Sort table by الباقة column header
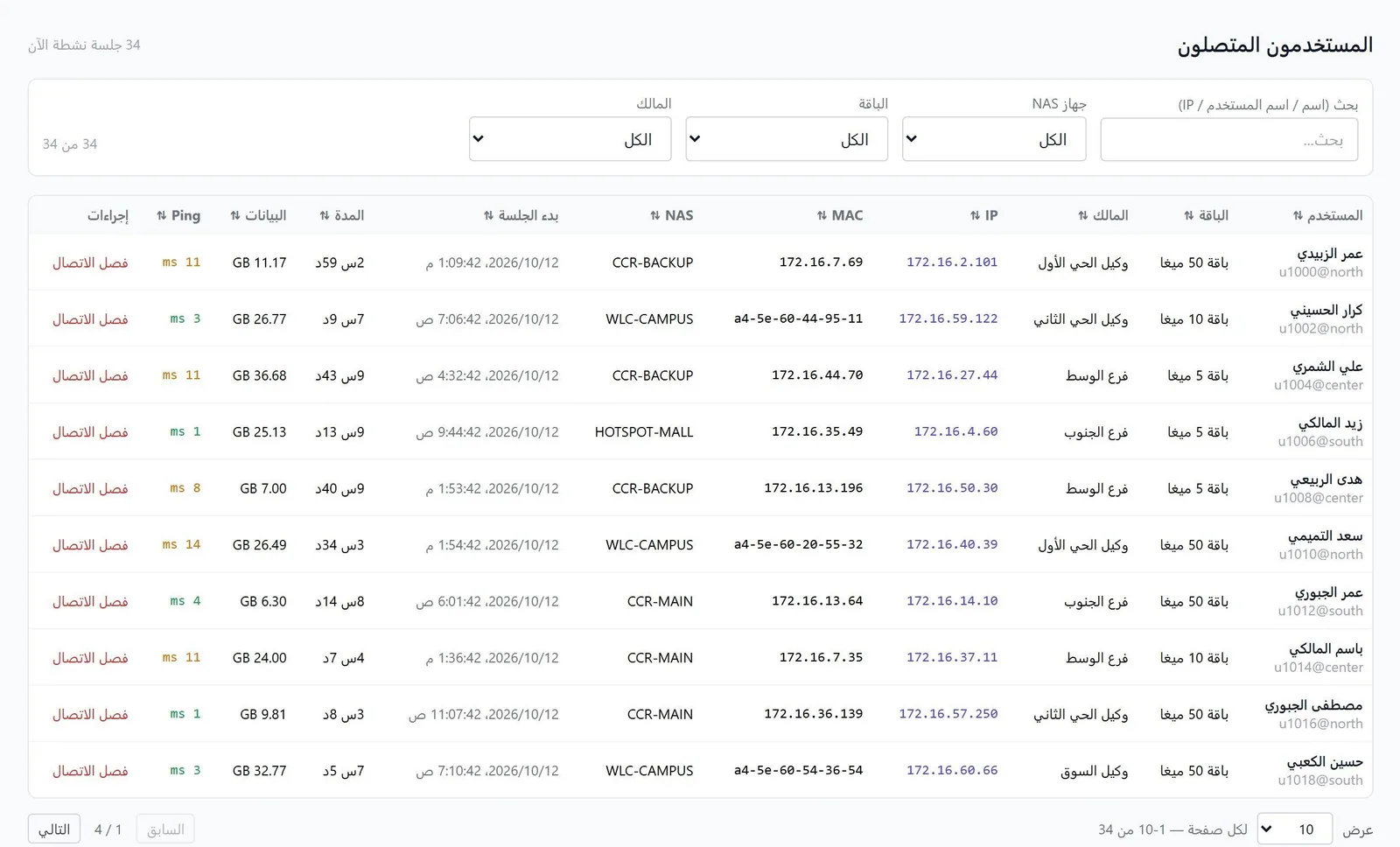Viewport: 1400px width, 847px height. pyautogui.click(x=1206, y=215)
